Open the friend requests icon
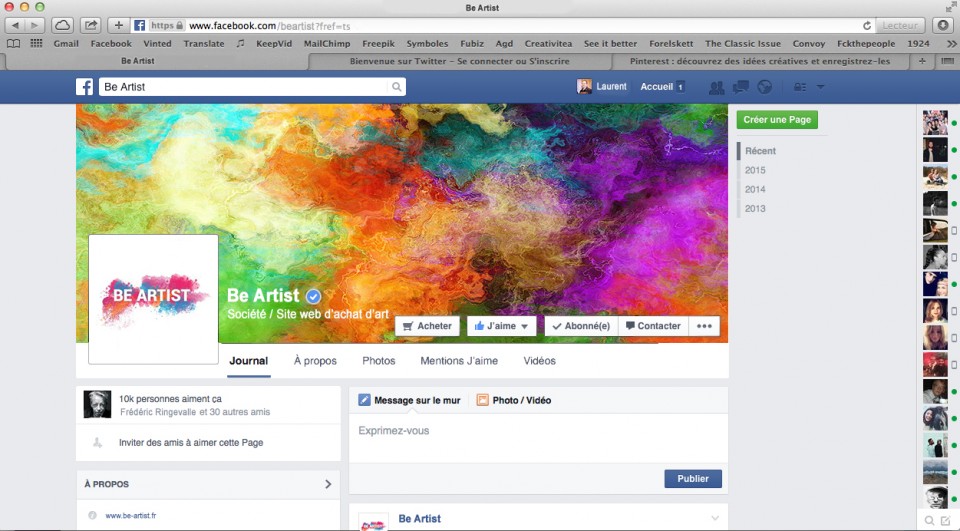The height and width of the screenshot is (531, 960). (716, 87)
